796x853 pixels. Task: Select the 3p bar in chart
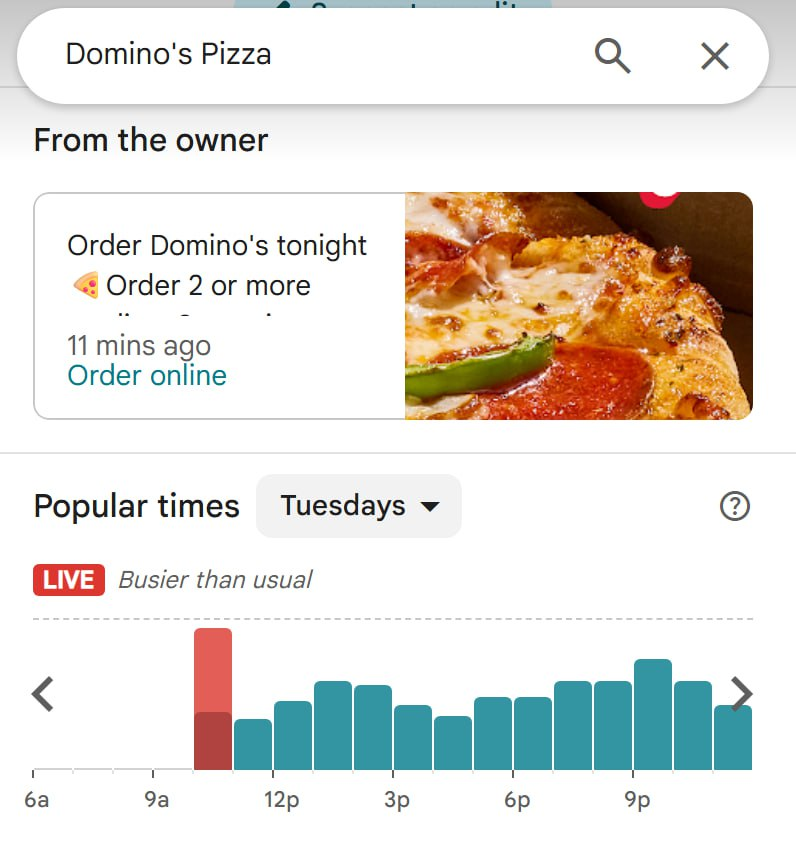click(x=413, y=737)
